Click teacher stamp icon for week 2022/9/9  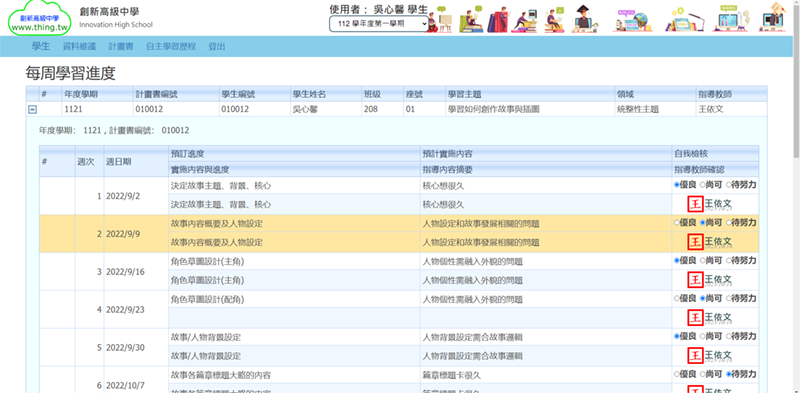point(695,241)
